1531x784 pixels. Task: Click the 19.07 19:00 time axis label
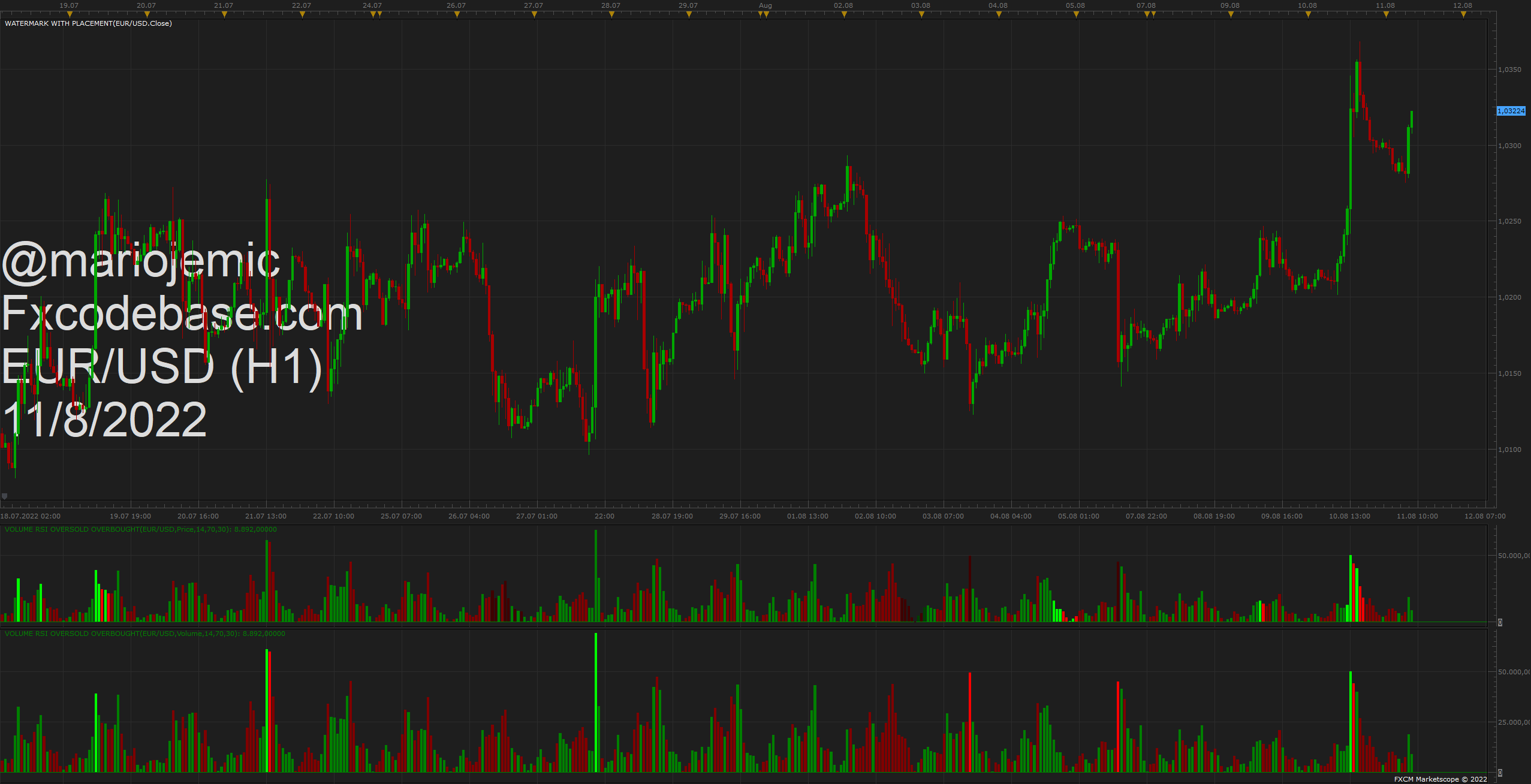(x=130, y=516)
